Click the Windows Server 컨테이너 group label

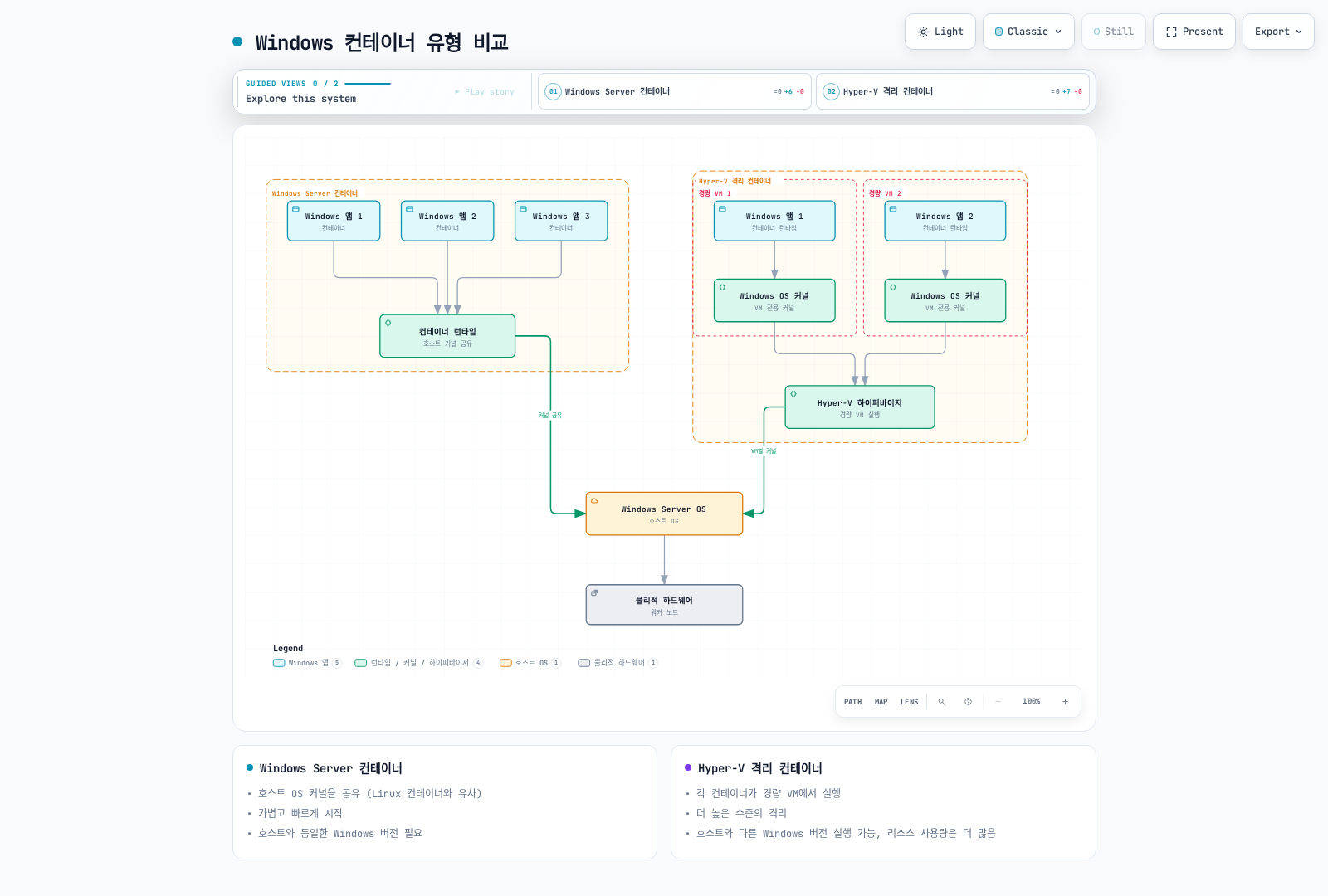click(315, 193)
